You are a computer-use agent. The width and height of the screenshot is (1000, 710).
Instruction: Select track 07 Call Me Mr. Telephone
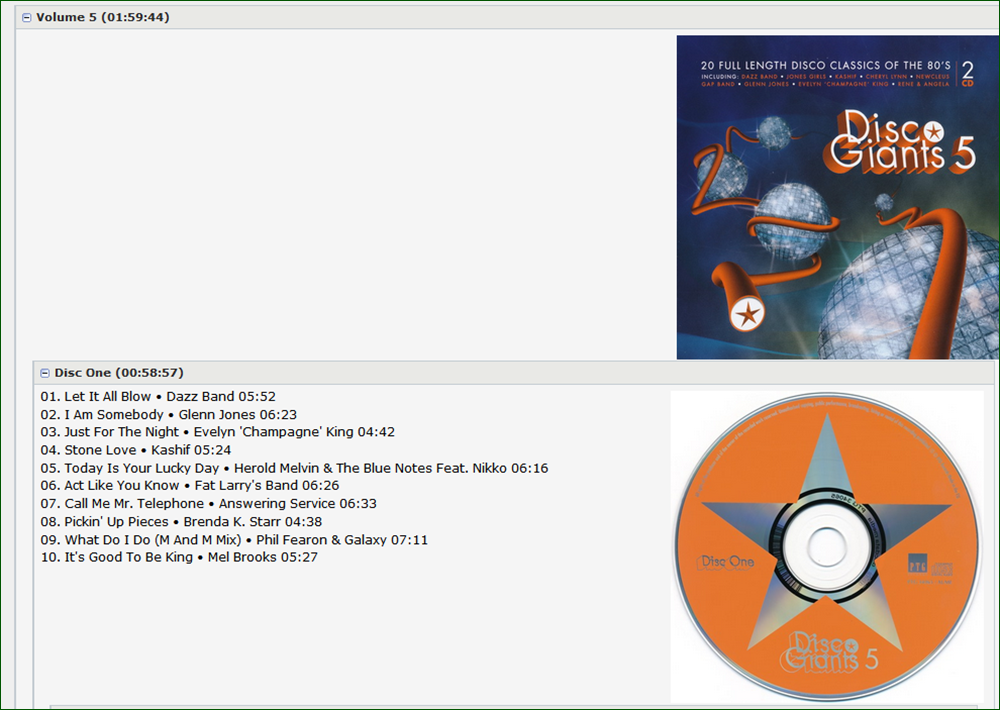coord(209,503)
